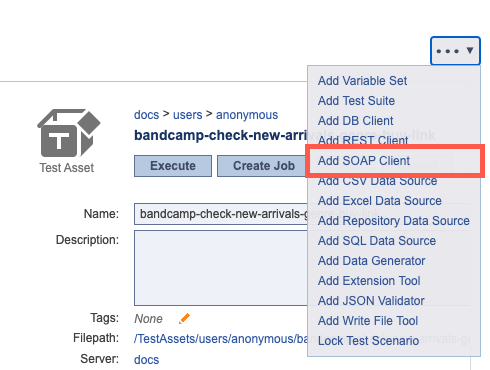The width and height of the screenshot is (490, 370).
Task: Choose Add Repository Data Source
Action: click(x=394, y=221)
